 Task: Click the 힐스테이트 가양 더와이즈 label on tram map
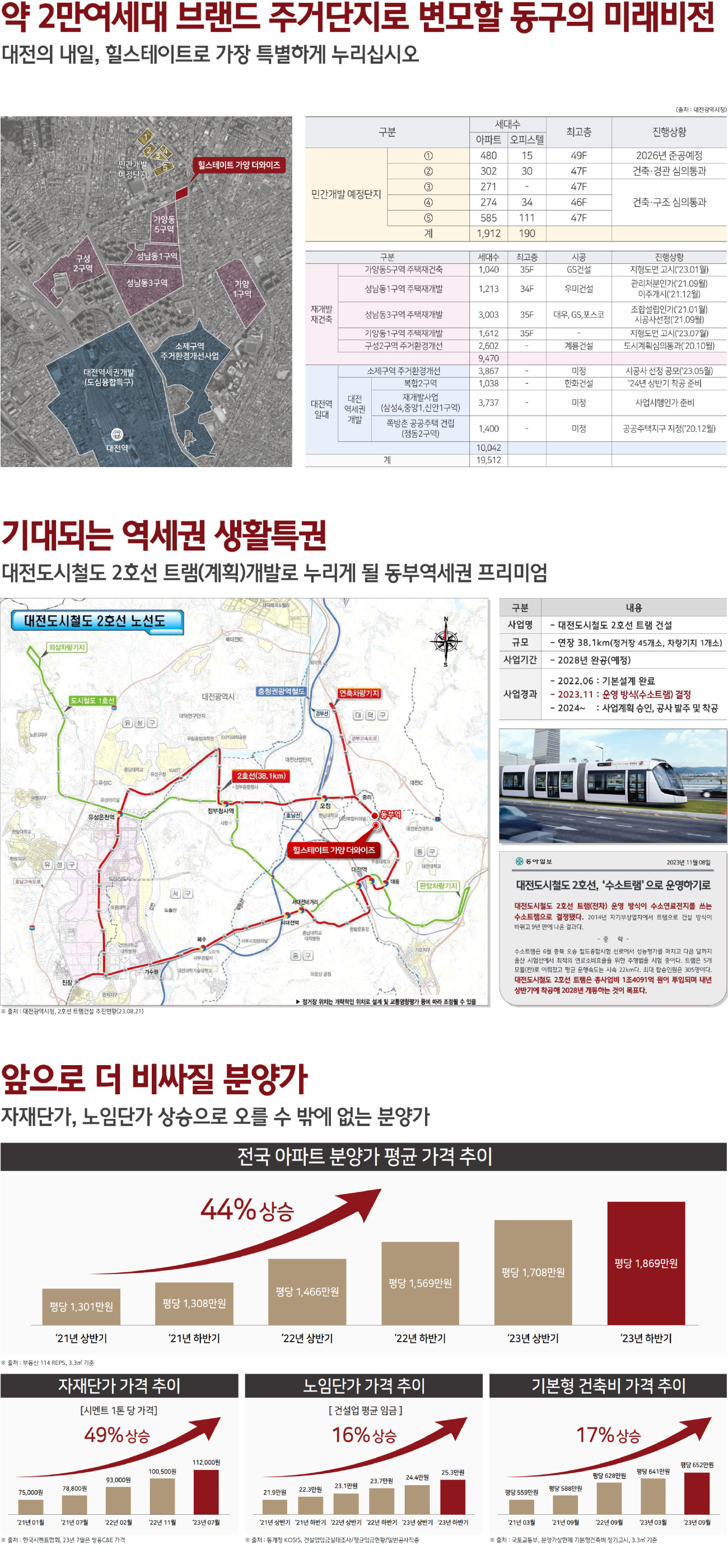(334, 850)
